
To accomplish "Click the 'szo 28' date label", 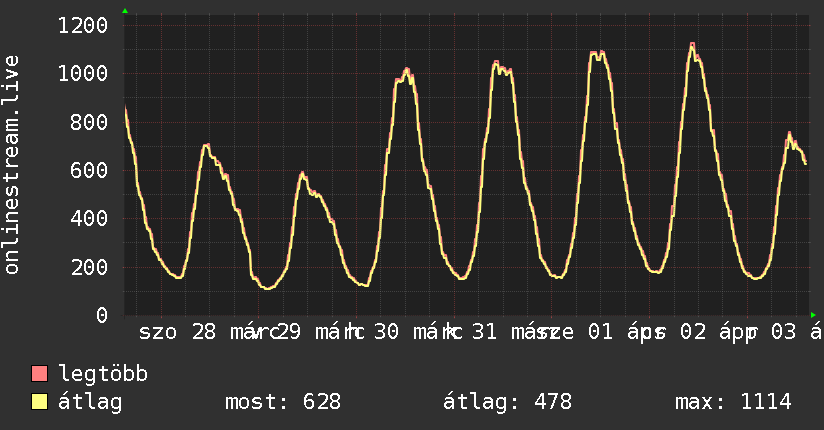I will (x=178, y=333).
